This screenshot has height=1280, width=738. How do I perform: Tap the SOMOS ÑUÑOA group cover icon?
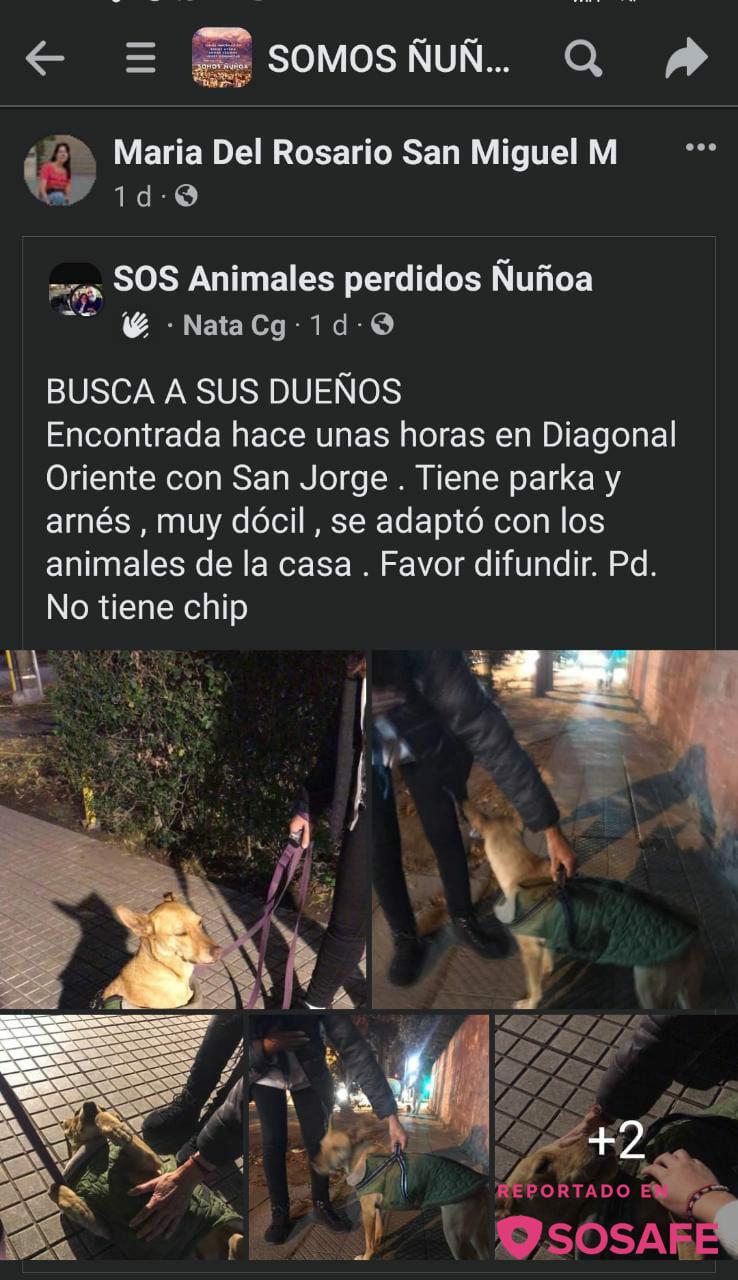coord(222,57)
